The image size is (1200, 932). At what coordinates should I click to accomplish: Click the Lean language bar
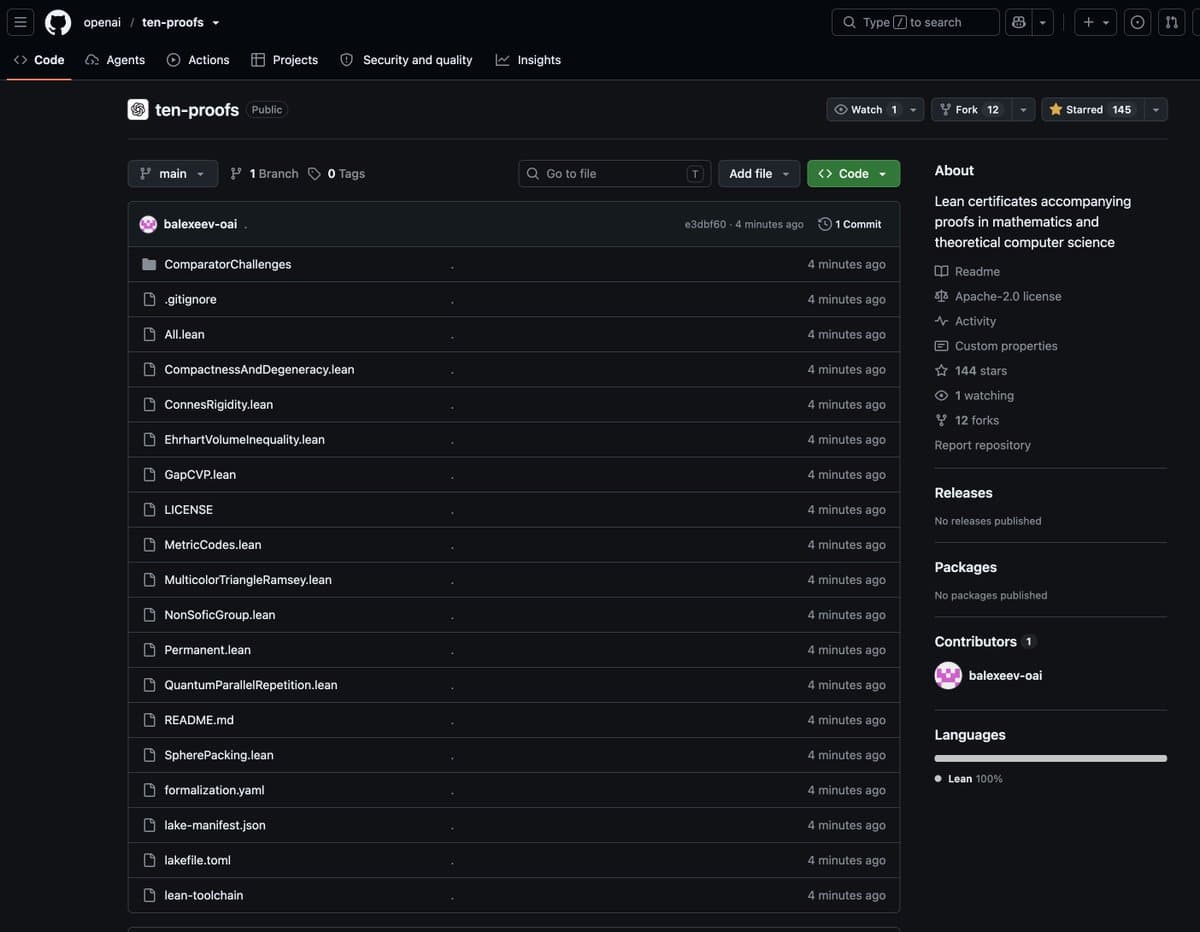1050,758
